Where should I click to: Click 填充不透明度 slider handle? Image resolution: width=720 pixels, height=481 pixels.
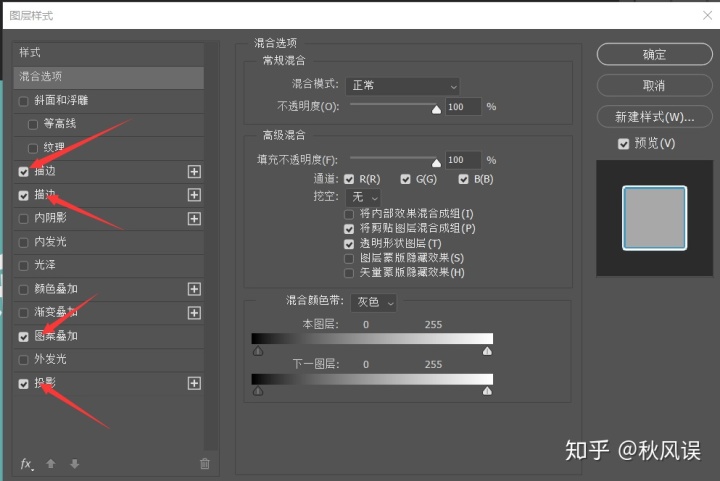436,162
